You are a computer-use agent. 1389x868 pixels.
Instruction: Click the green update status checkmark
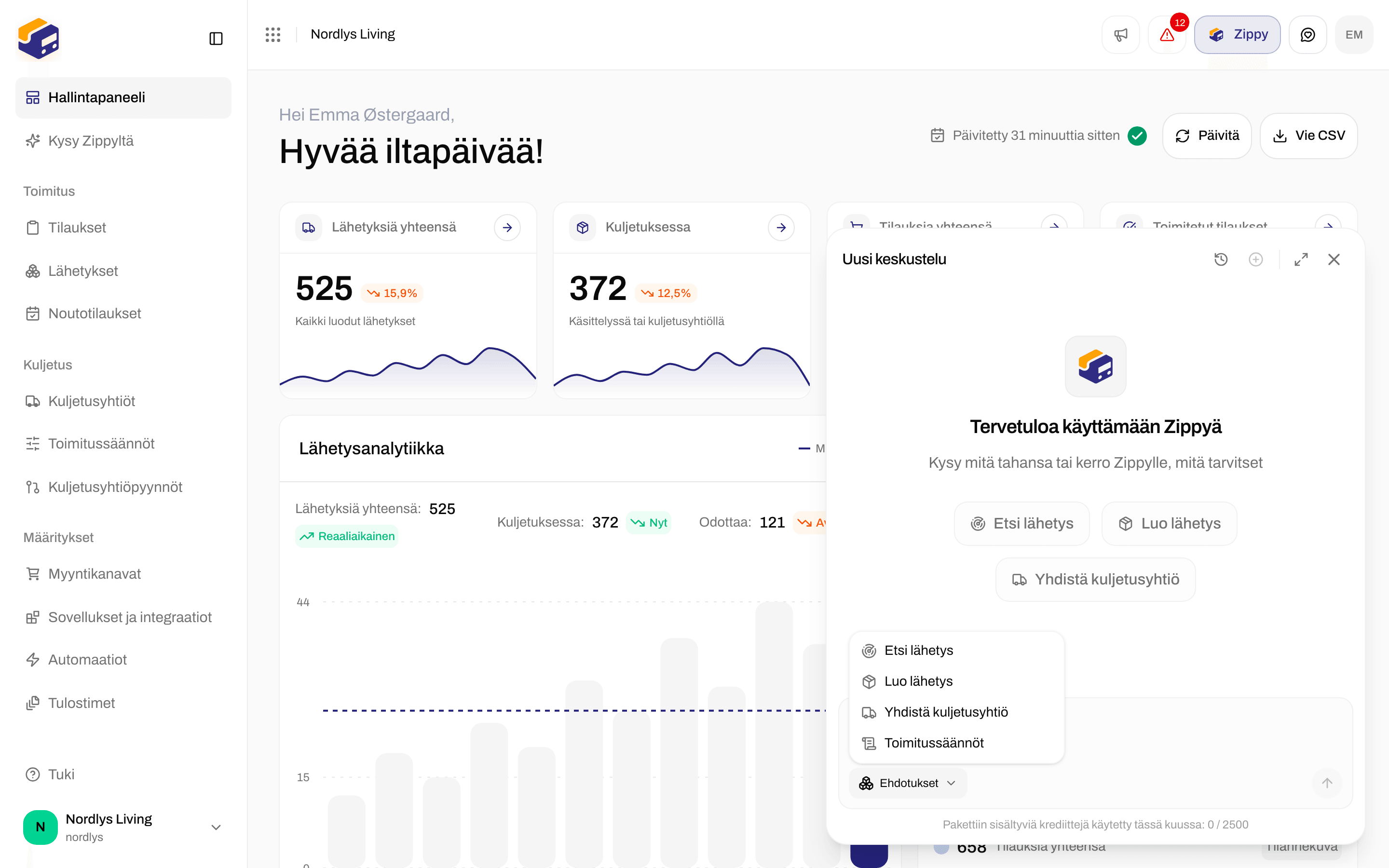pos(1137,136)
